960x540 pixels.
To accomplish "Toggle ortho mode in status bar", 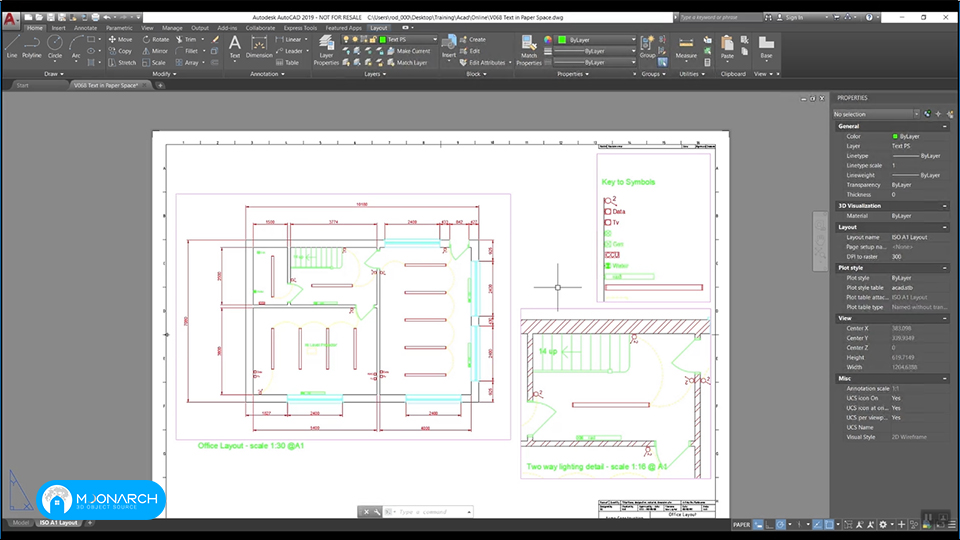I will coord(770,525).
